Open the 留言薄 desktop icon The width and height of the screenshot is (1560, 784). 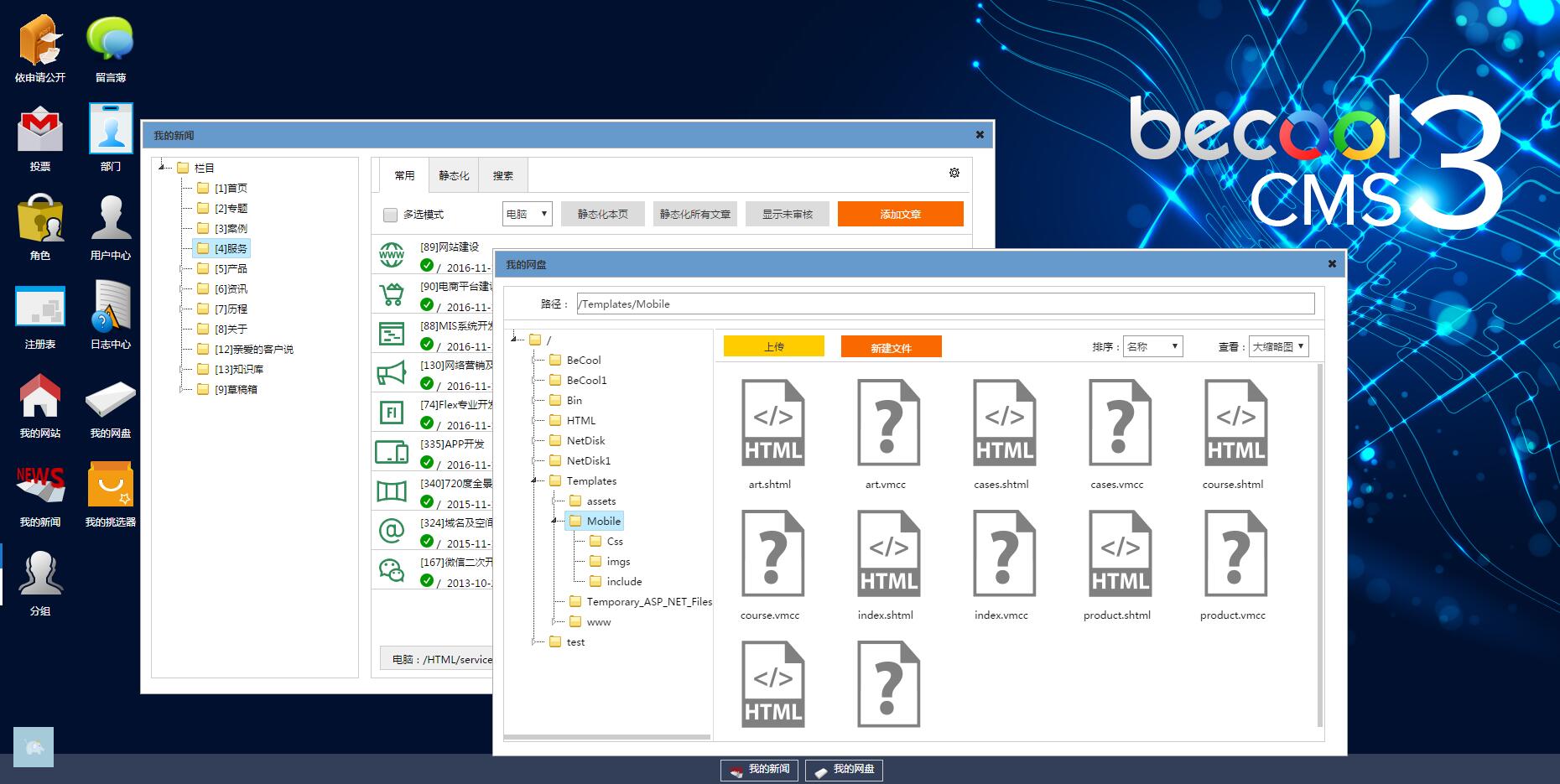110,41
